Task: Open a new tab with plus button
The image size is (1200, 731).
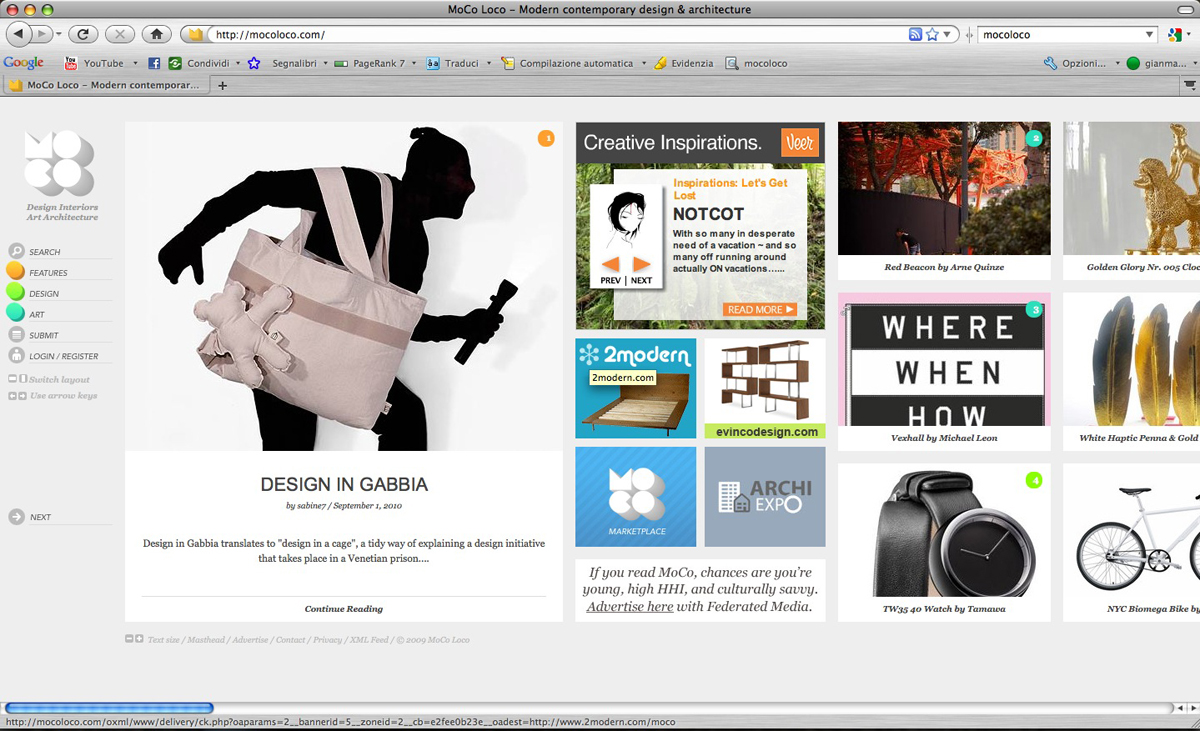Action: (222, 86)
